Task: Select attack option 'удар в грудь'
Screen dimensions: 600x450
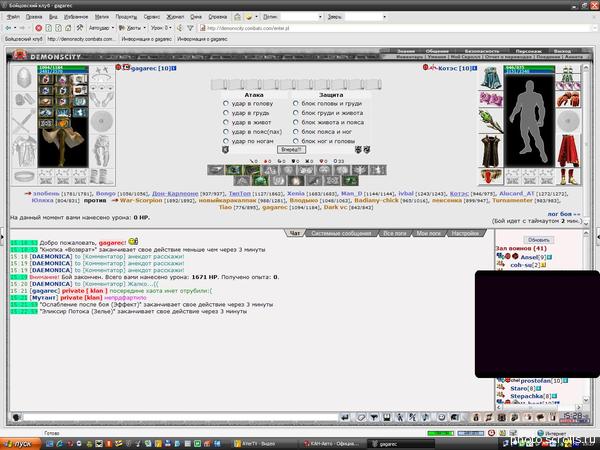Action: (x=226, y=113)
